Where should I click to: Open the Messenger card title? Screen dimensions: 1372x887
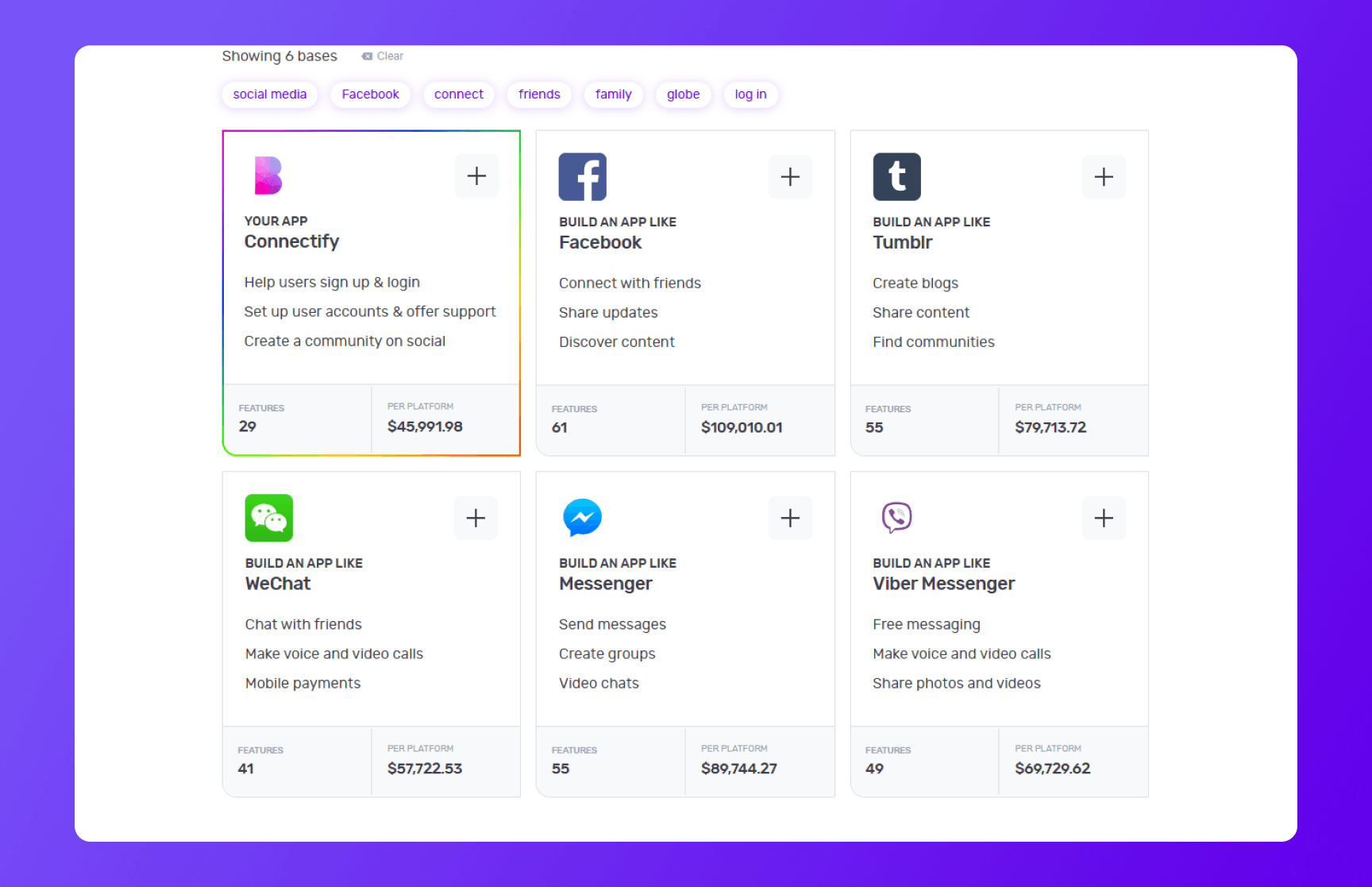606,584
